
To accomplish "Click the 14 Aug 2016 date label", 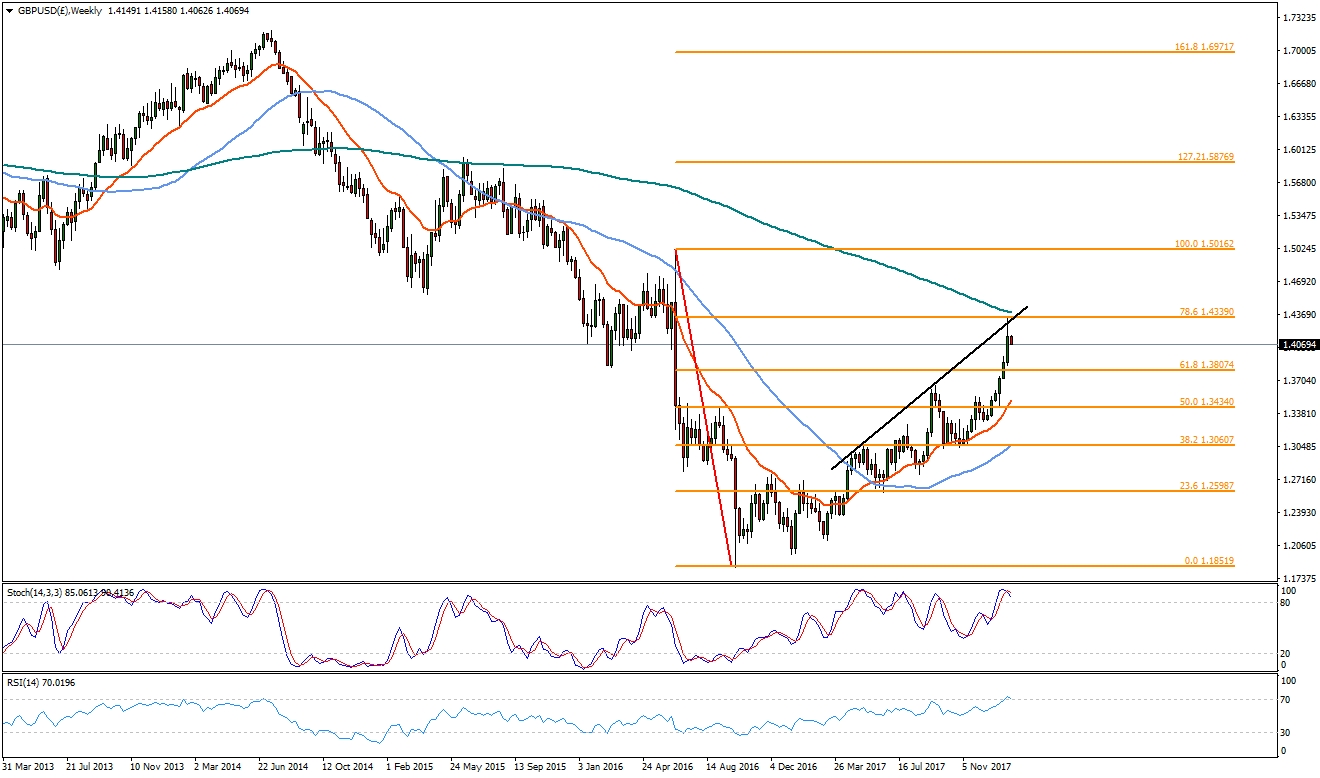I will 732,768.
